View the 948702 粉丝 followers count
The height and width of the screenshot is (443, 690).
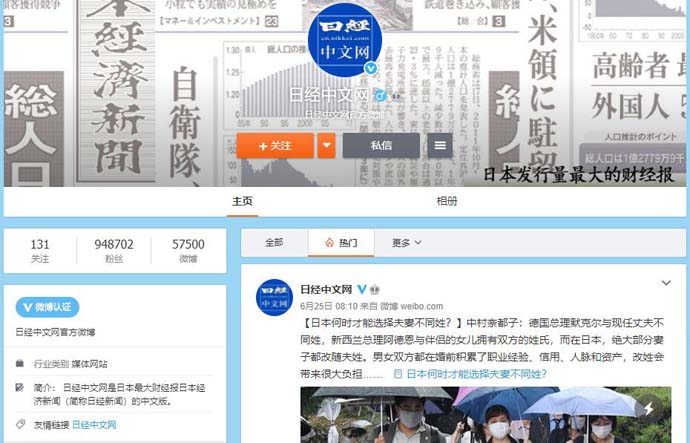click(114, 251)
